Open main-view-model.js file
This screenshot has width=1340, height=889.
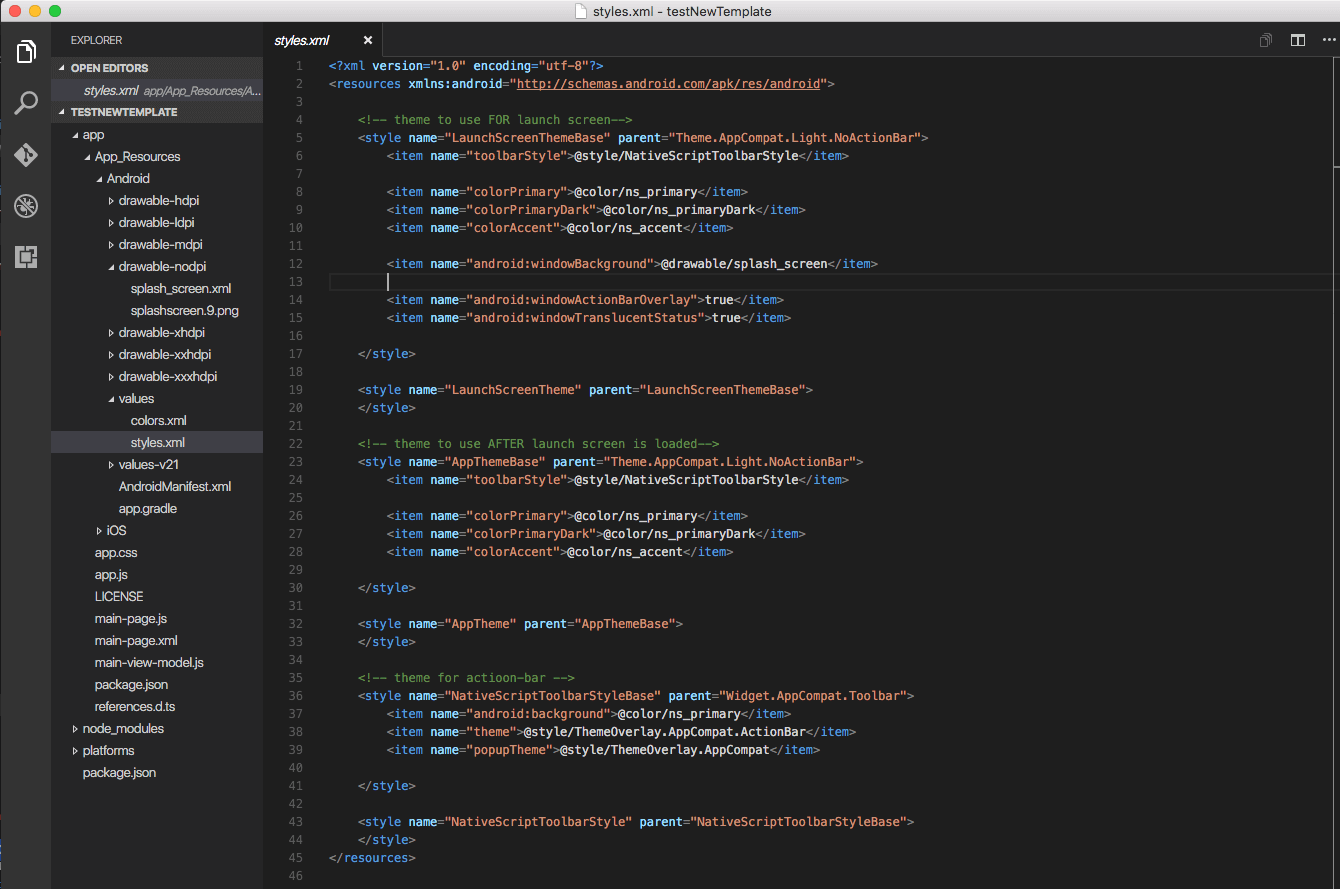point(149,662)
